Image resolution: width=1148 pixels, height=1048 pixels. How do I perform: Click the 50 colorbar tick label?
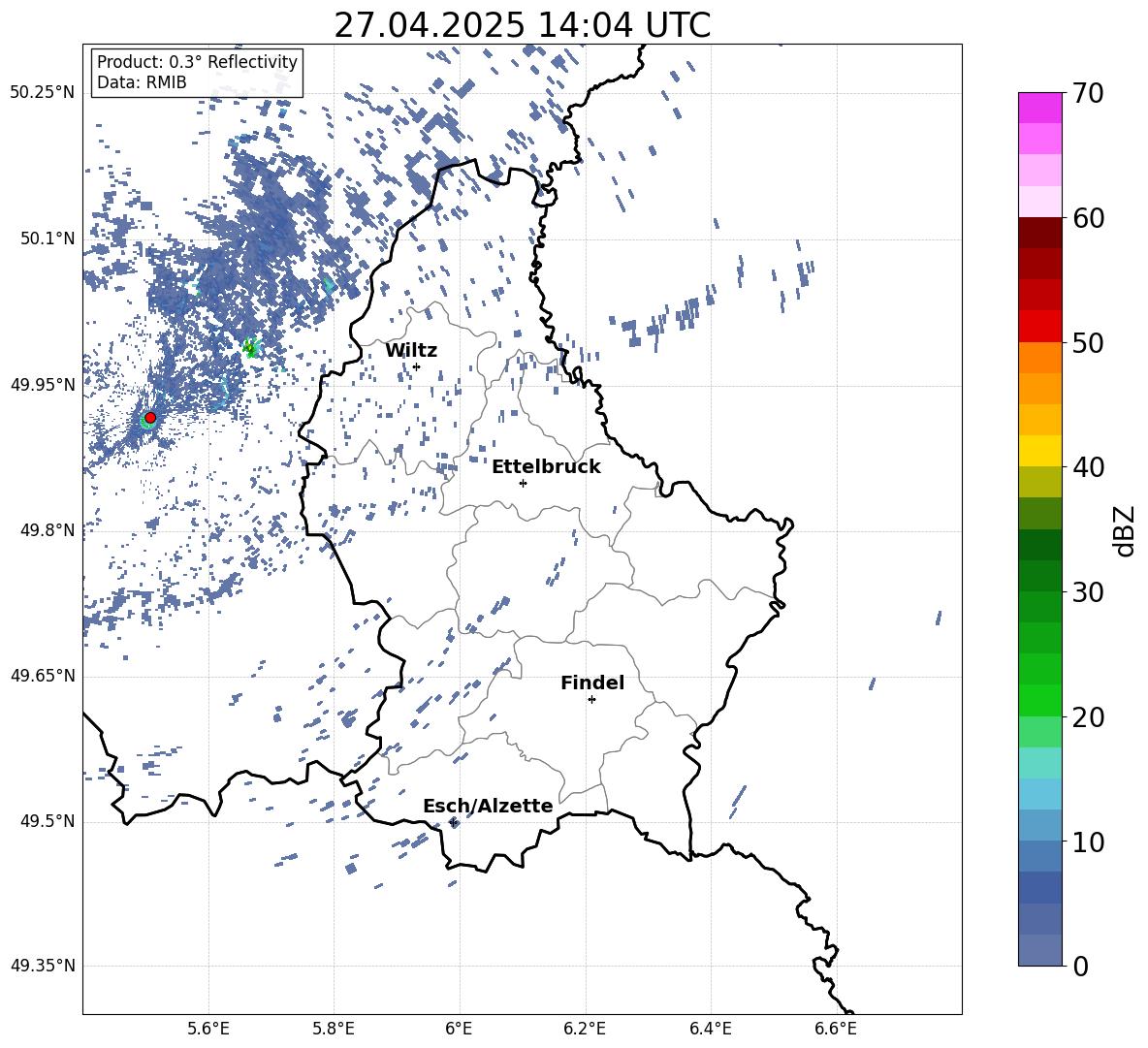pos(1088,342)
